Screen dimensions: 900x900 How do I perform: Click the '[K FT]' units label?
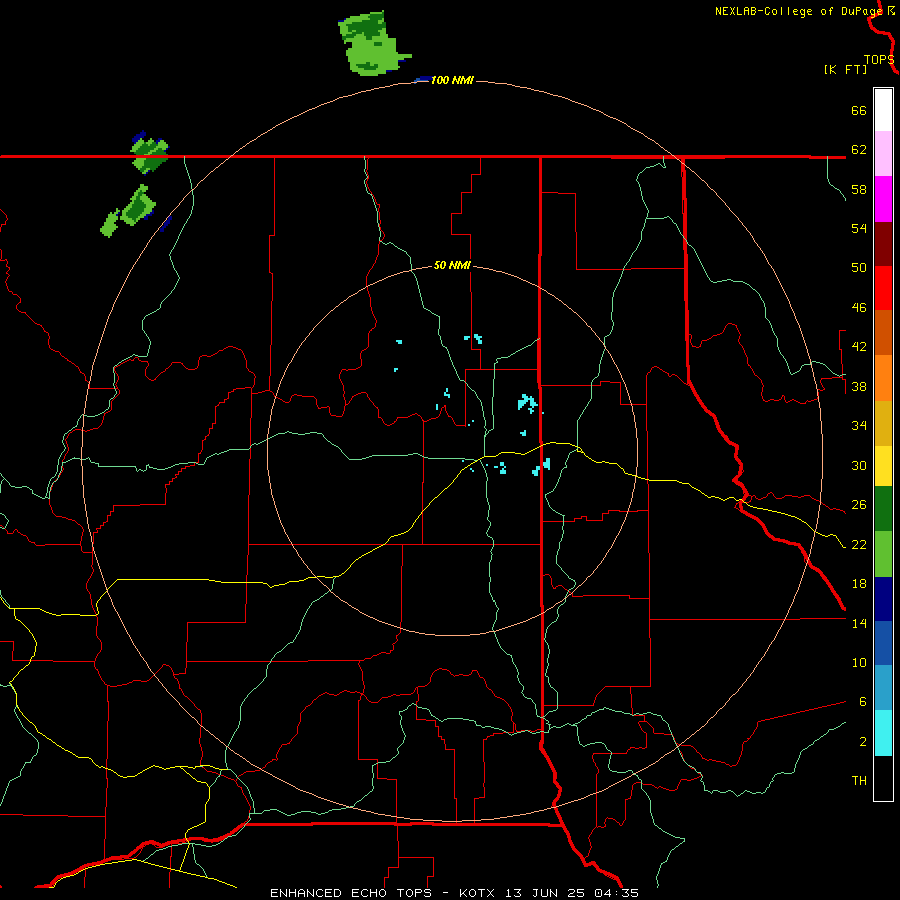coord(845,70)
